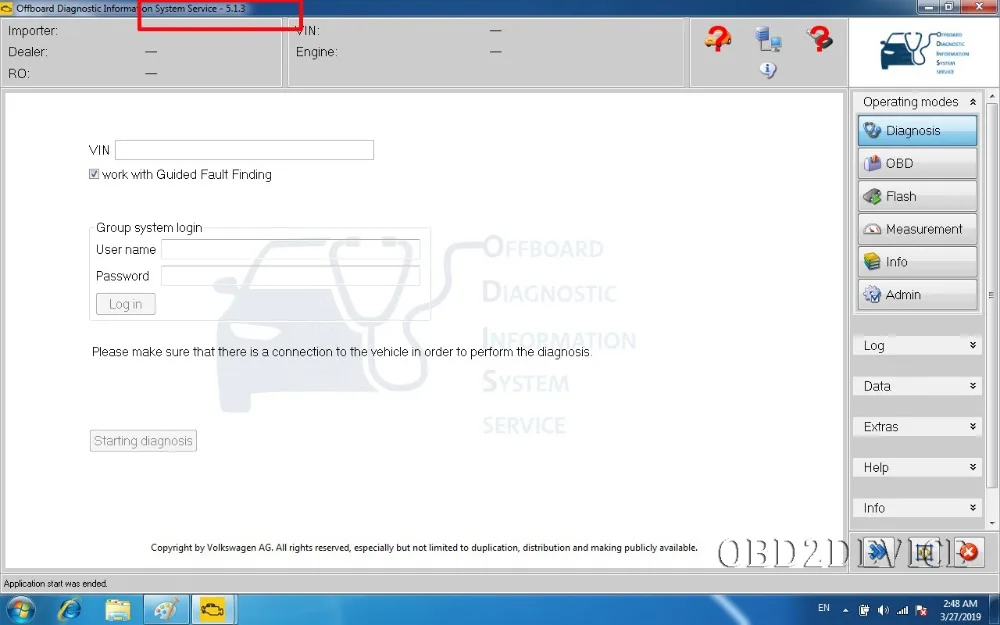Click the key status question mark icon
This screenshot has height=625, width=1000.
click(x=819, y=39)
